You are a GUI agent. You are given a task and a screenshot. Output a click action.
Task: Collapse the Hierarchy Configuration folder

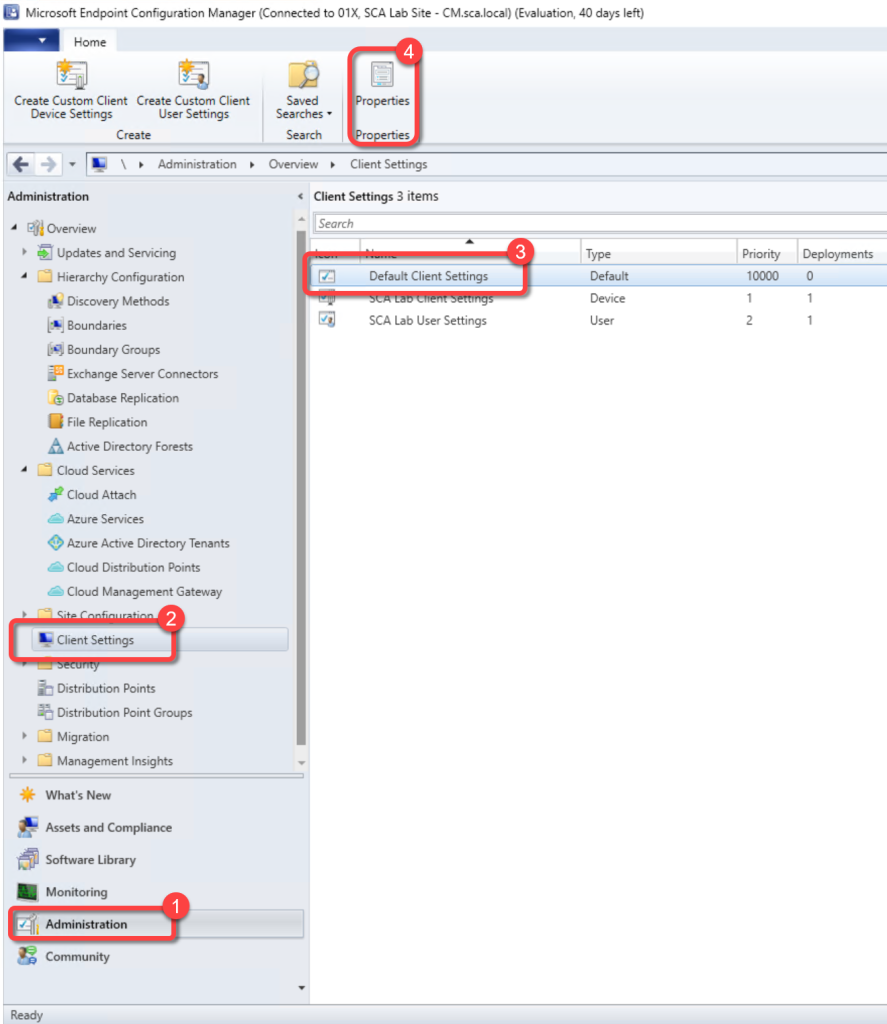[x=25, y=277]
